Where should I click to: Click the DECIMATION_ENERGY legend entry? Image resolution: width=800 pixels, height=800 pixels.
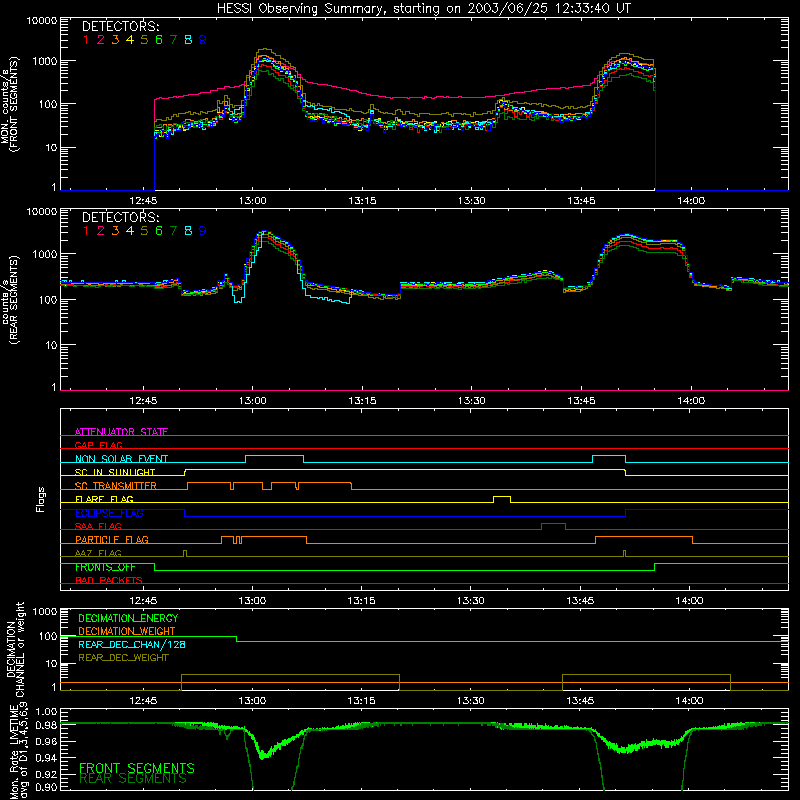[x=128, y=618]
